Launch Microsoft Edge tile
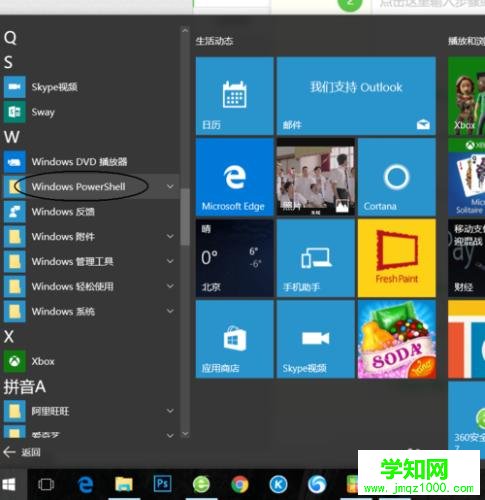 (x=235, y=177)
